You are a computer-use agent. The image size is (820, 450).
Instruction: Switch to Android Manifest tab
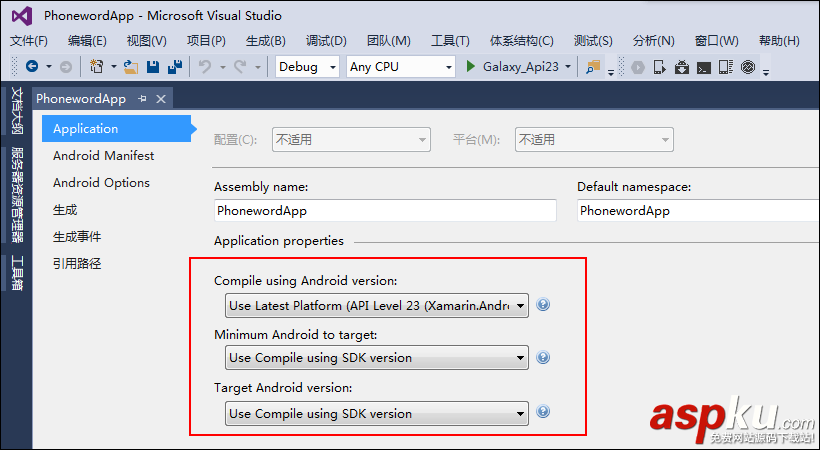pyautogui.click(x=103, y=156)
